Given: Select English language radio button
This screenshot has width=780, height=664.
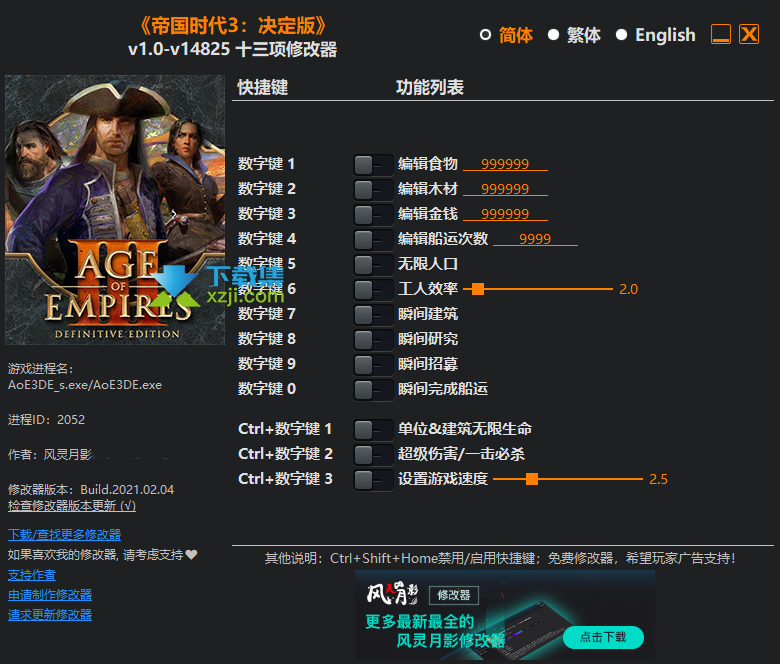Looking at the screenshot, I should point(621,35).
